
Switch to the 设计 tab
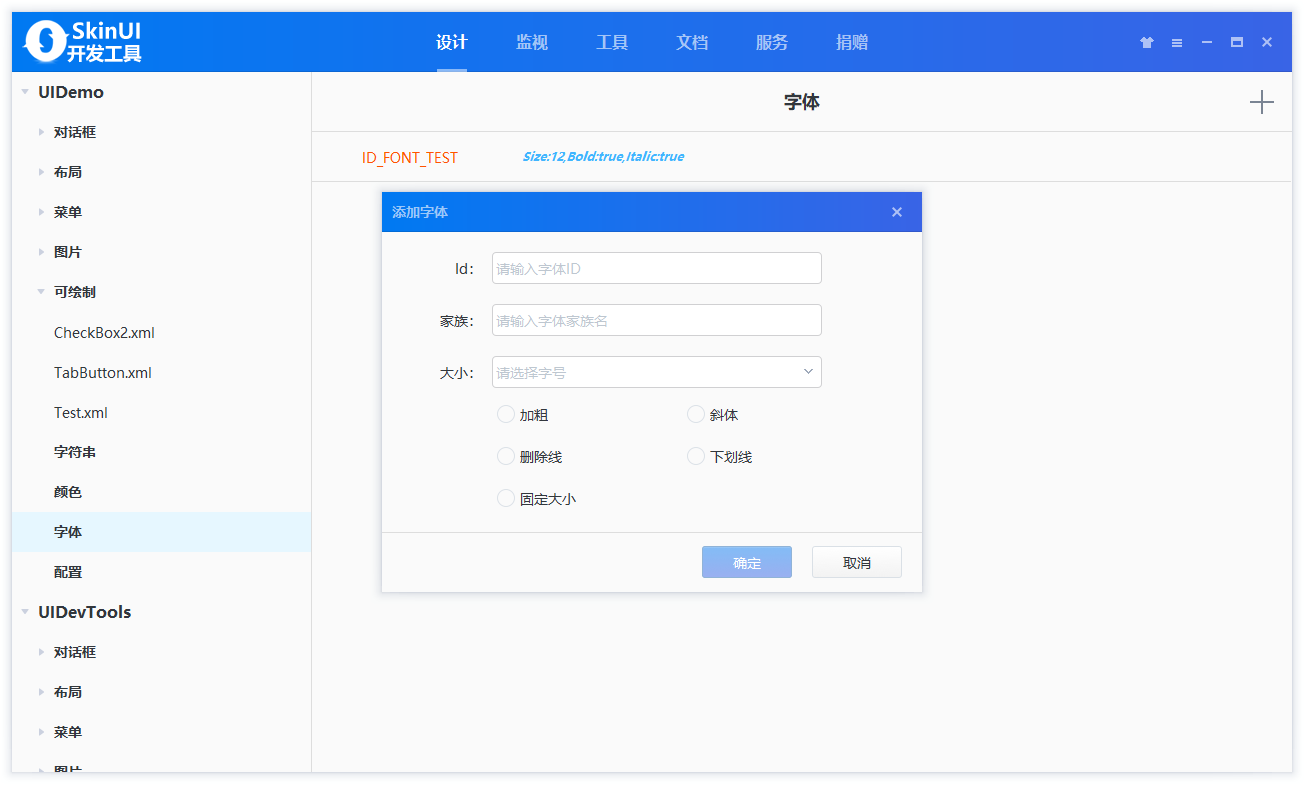[452, 42]
